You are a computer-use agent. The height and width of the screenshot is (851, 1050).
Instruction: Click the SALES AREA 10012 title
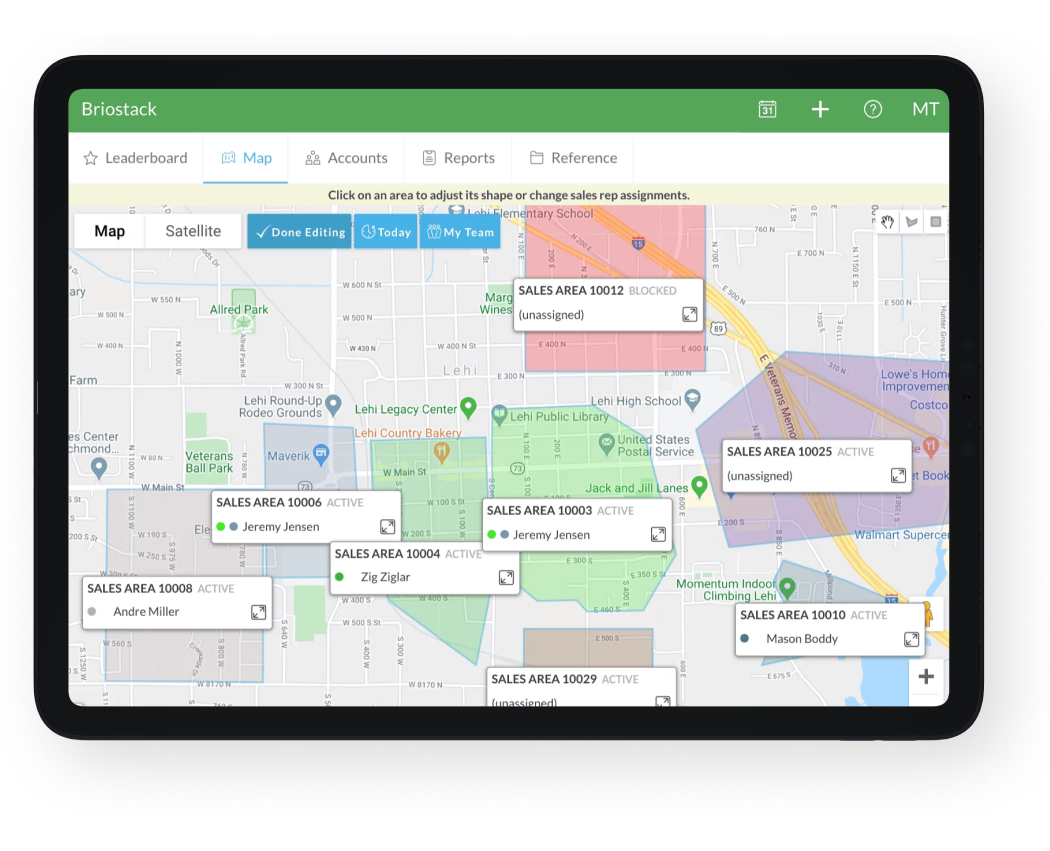point(571,291)
